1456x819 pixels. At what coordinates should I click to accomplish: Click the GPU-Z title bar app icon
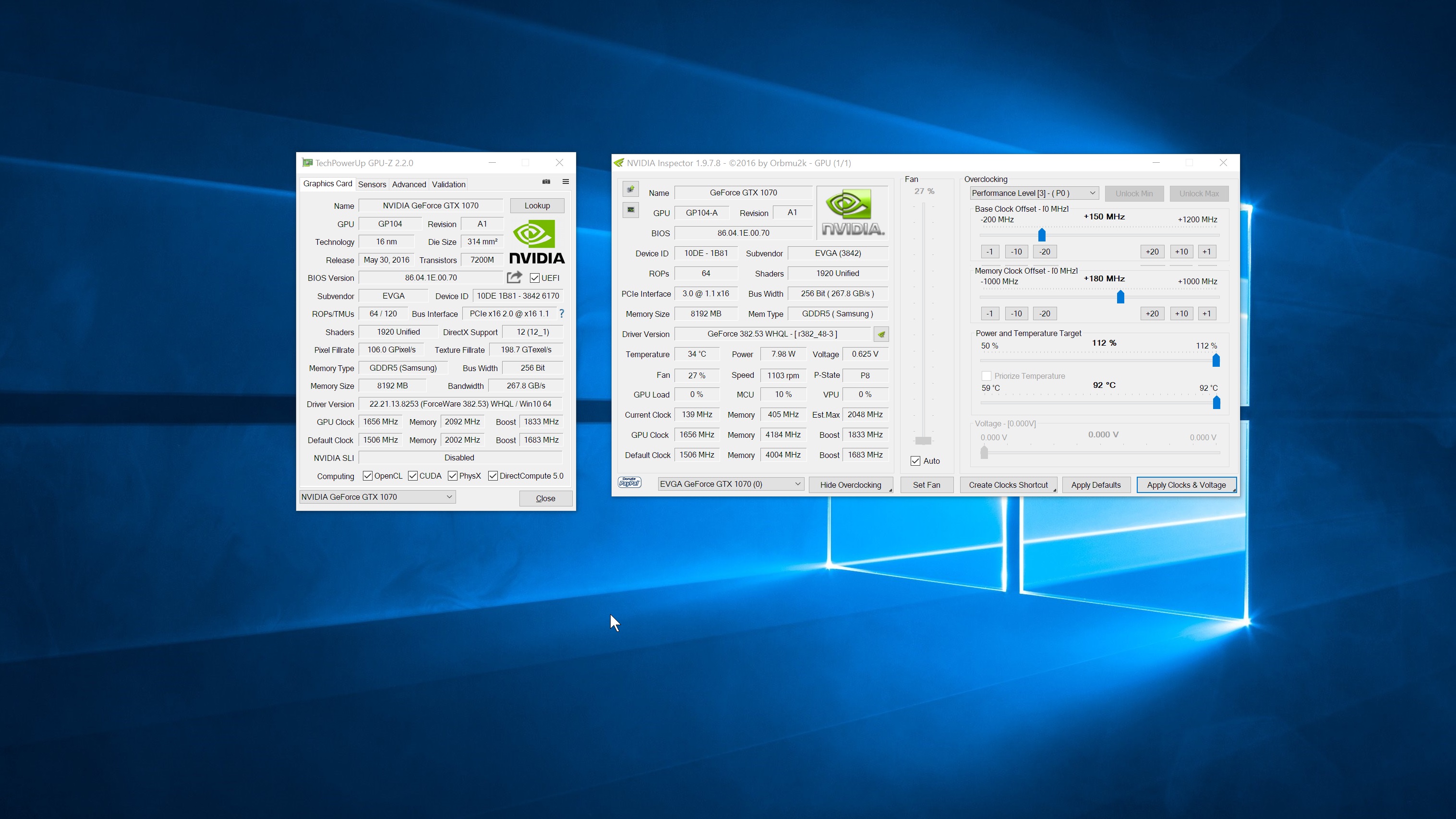307,163
